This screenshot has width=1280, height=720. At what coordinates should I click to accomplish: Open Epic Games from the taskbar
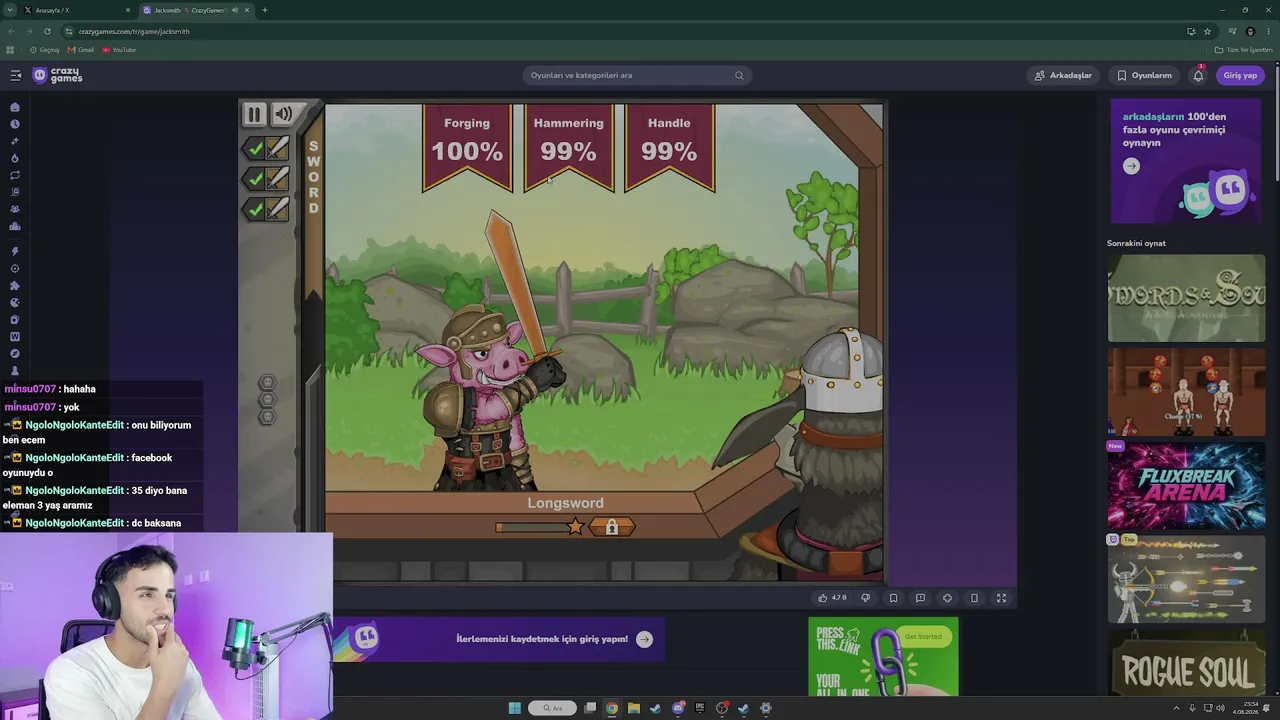(700, 708)
